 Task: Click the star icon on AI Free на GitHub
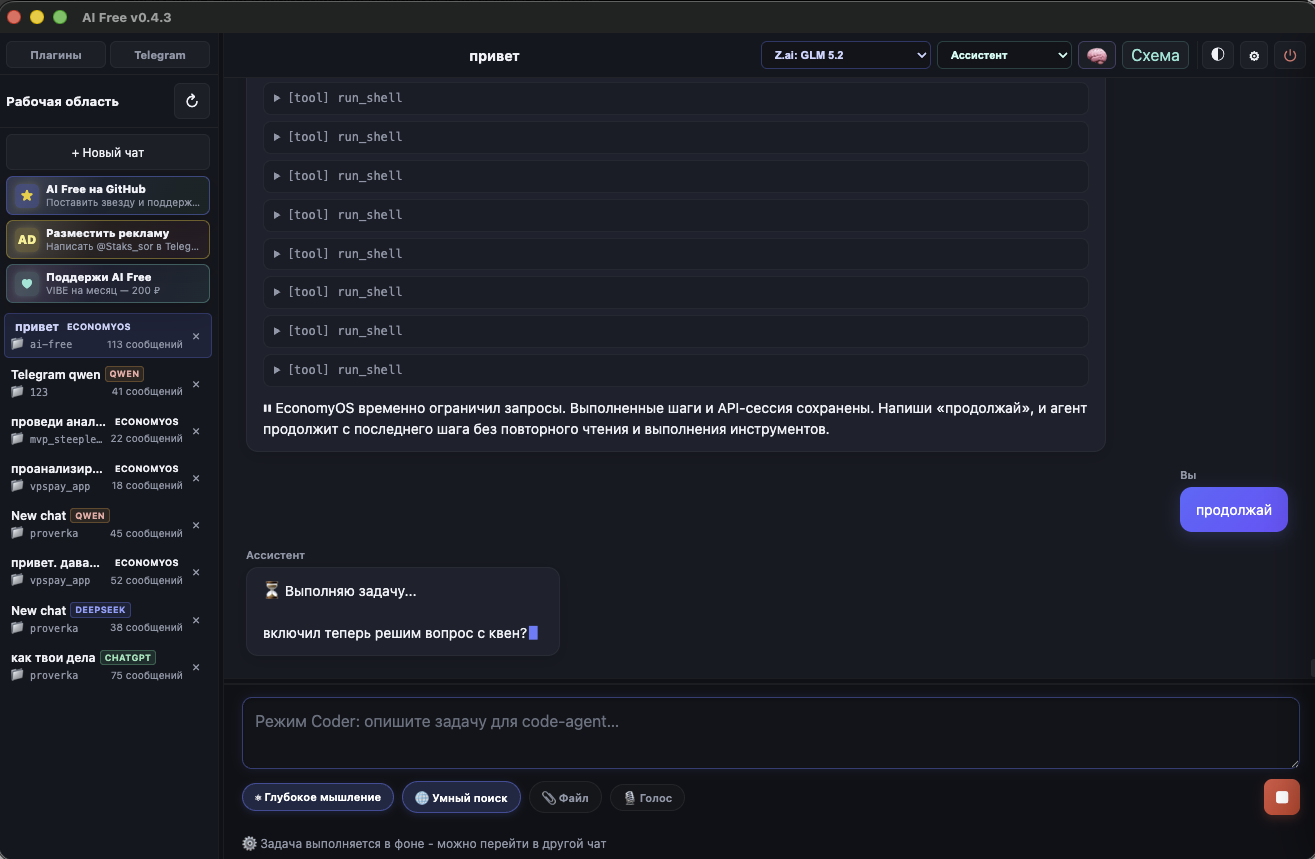27,195
